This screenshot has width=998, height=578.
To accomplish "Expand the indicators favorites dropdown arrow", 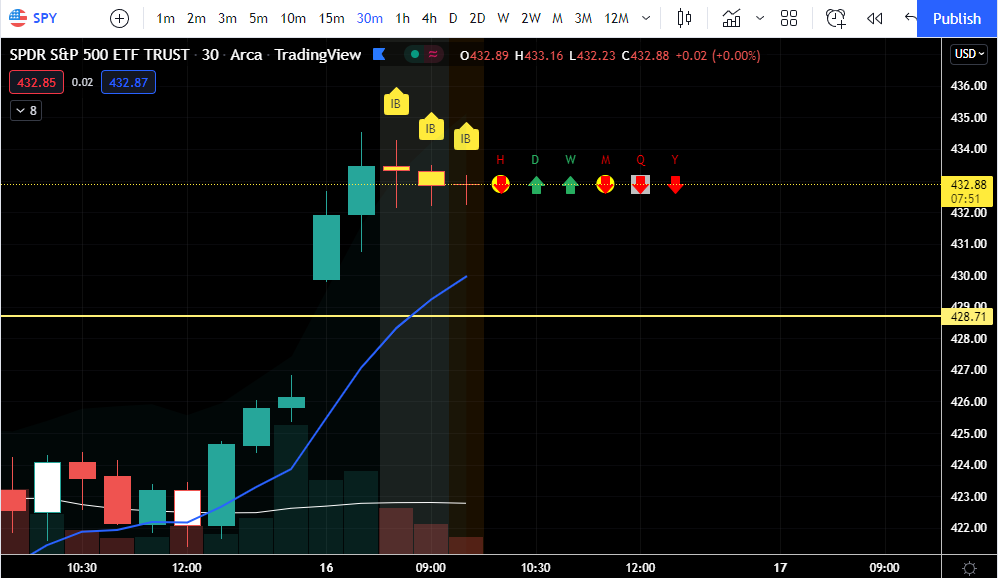I will point(759,18).
